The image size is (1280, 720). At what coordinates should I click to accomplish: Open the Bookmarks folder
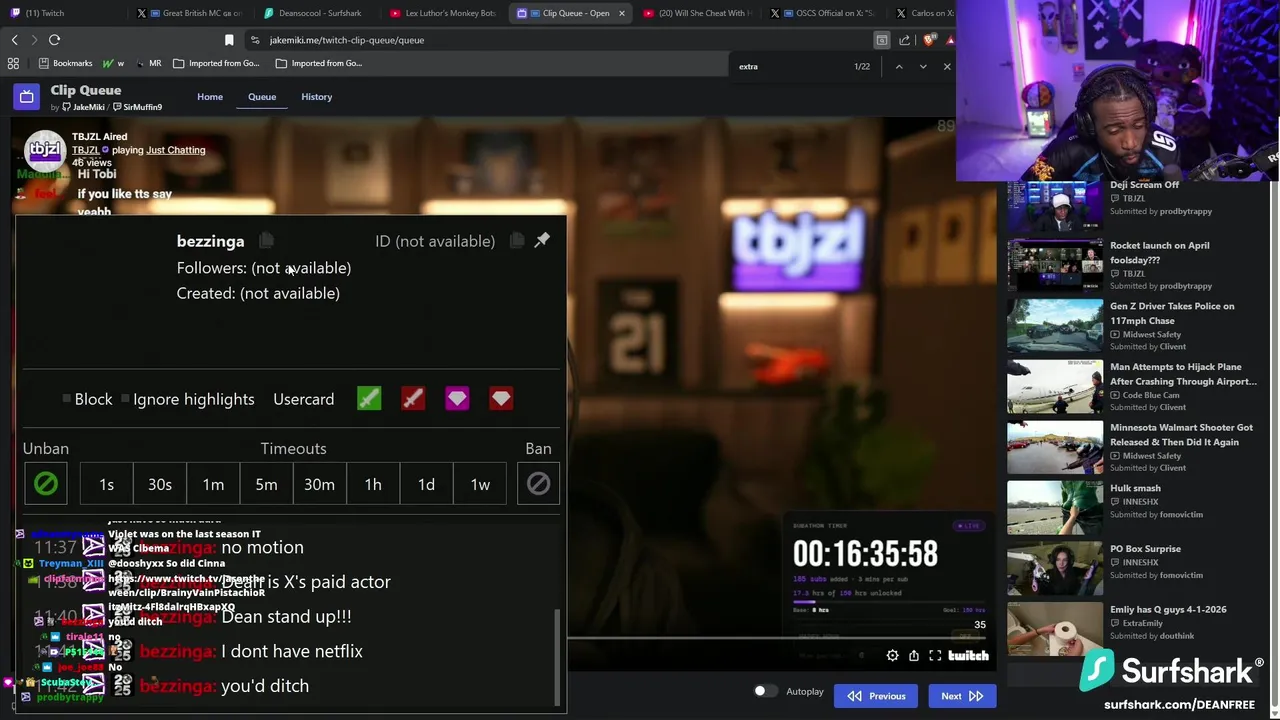point(65,63)
